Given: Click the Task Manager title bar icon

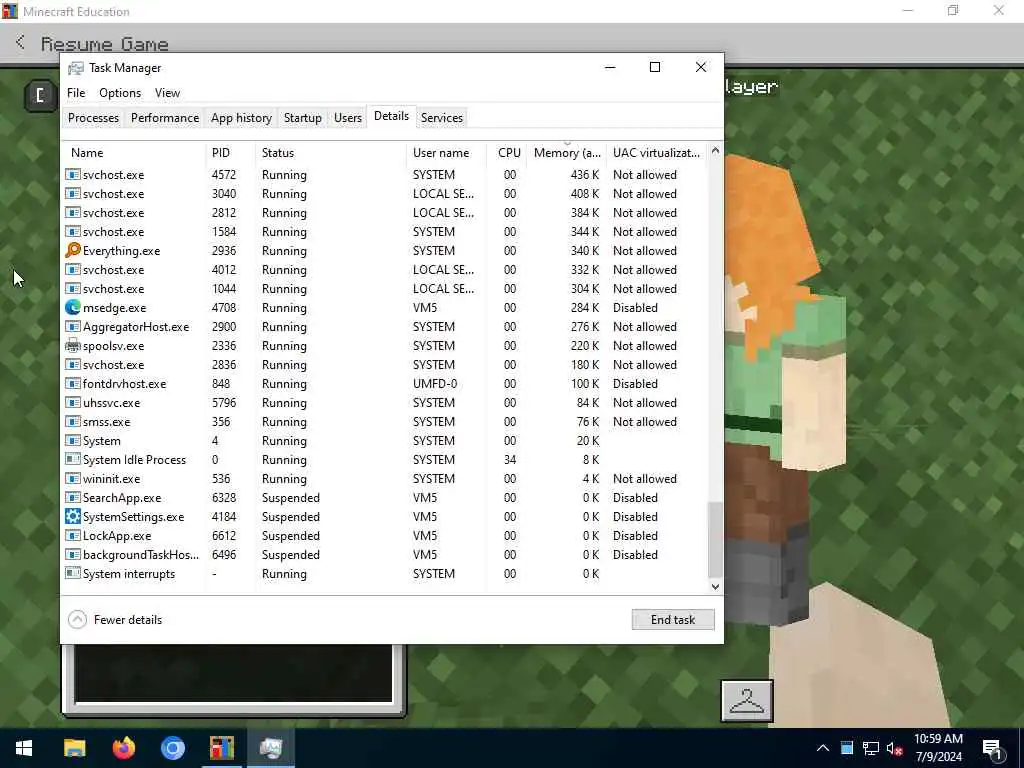Looking at the screenshot, I should pyautogui.click(x=76, y=68).
